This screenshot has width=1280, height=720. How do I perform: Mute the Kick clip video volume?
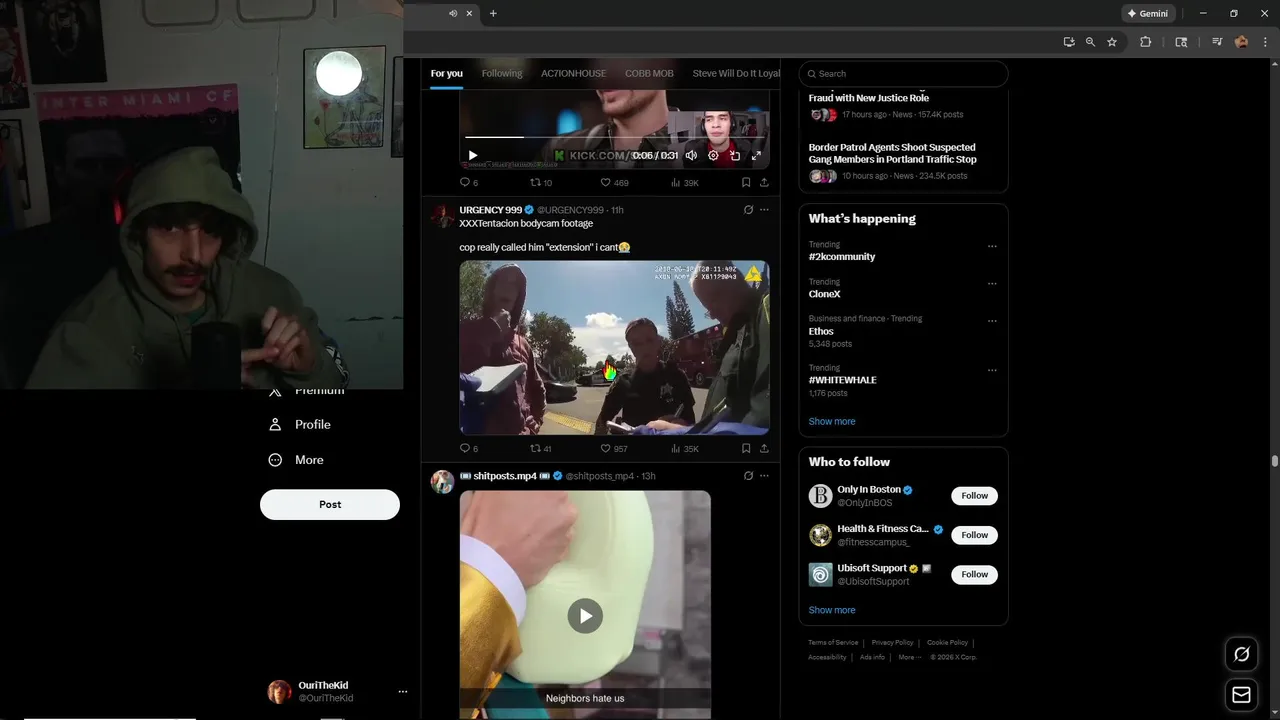click(x=691, y=156)
